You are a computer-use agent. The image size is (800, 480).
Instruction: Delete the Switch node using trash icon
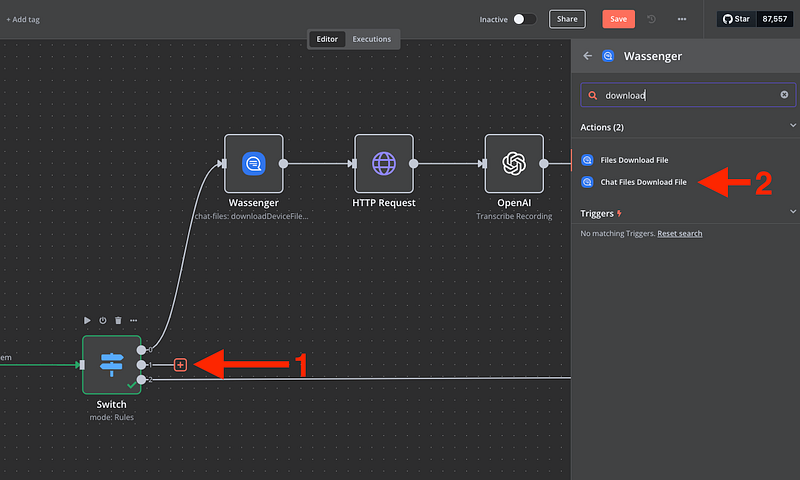118,321
